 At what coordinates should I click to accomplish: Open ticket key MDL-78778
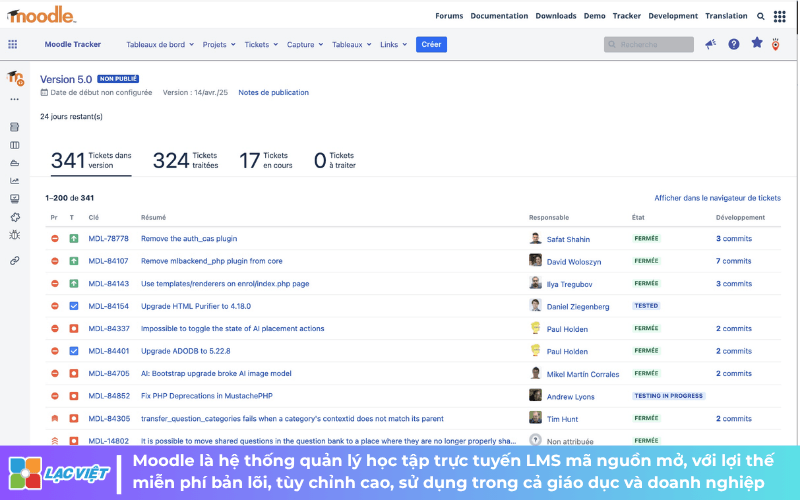tap(108, 238)
